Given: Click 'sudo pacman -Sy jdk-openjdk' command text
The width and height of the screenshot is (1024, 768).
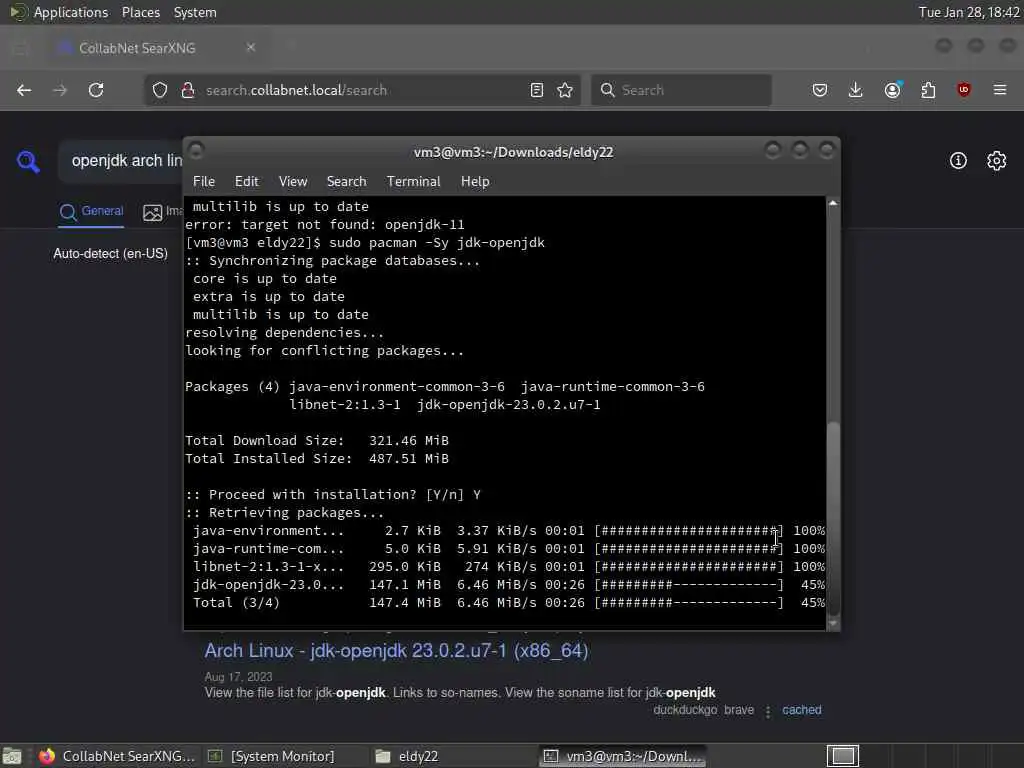Looking at the screenshot, I should click(436, 242).
